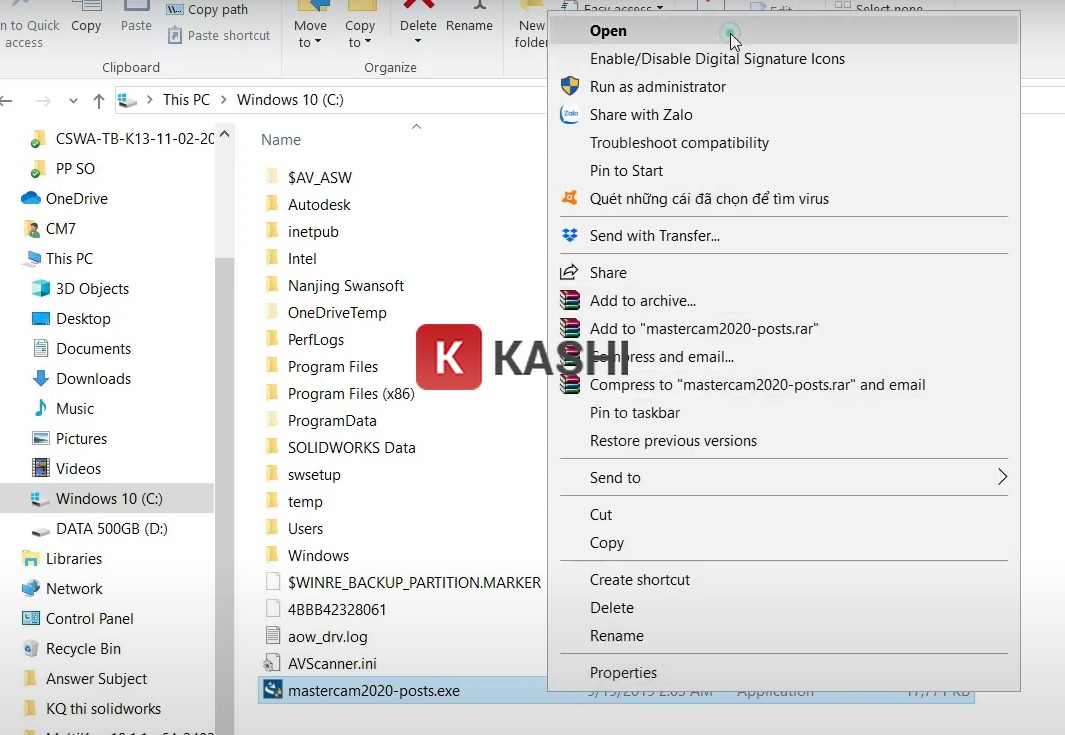This screenshot has height=735, width=1065.
Task: Select Open from the context menu
Action: tap(608, 31)
